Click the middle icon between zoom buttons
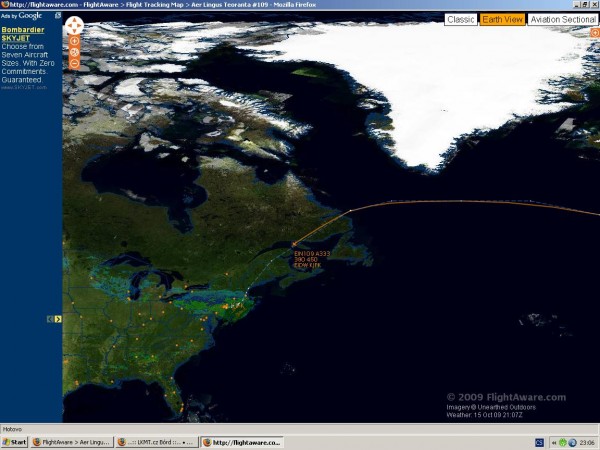This screenshot has width=600, height=450. click(x=74, y=52)
